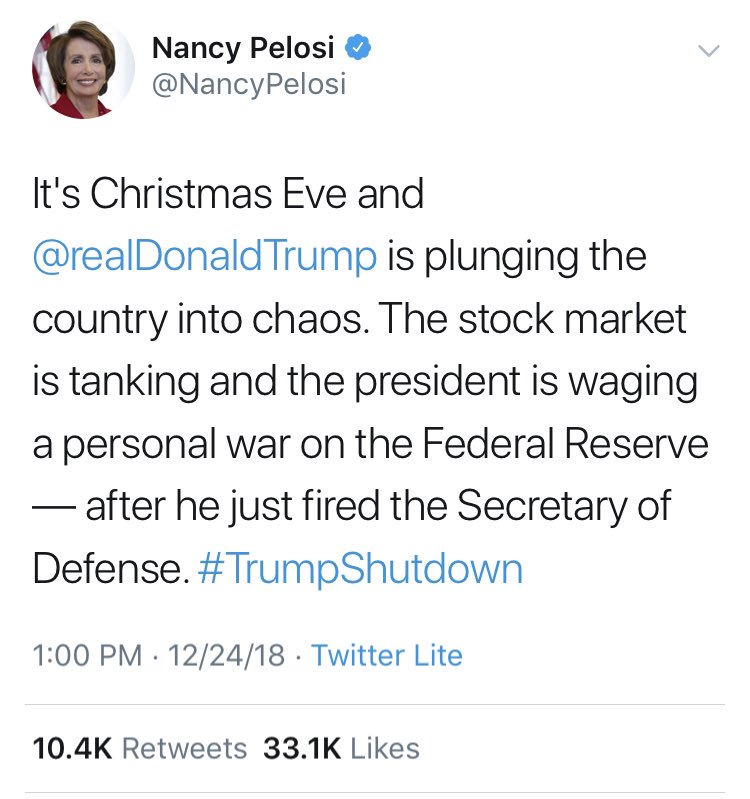Open the #TrumpShutdown hashtag

point(360,568)
